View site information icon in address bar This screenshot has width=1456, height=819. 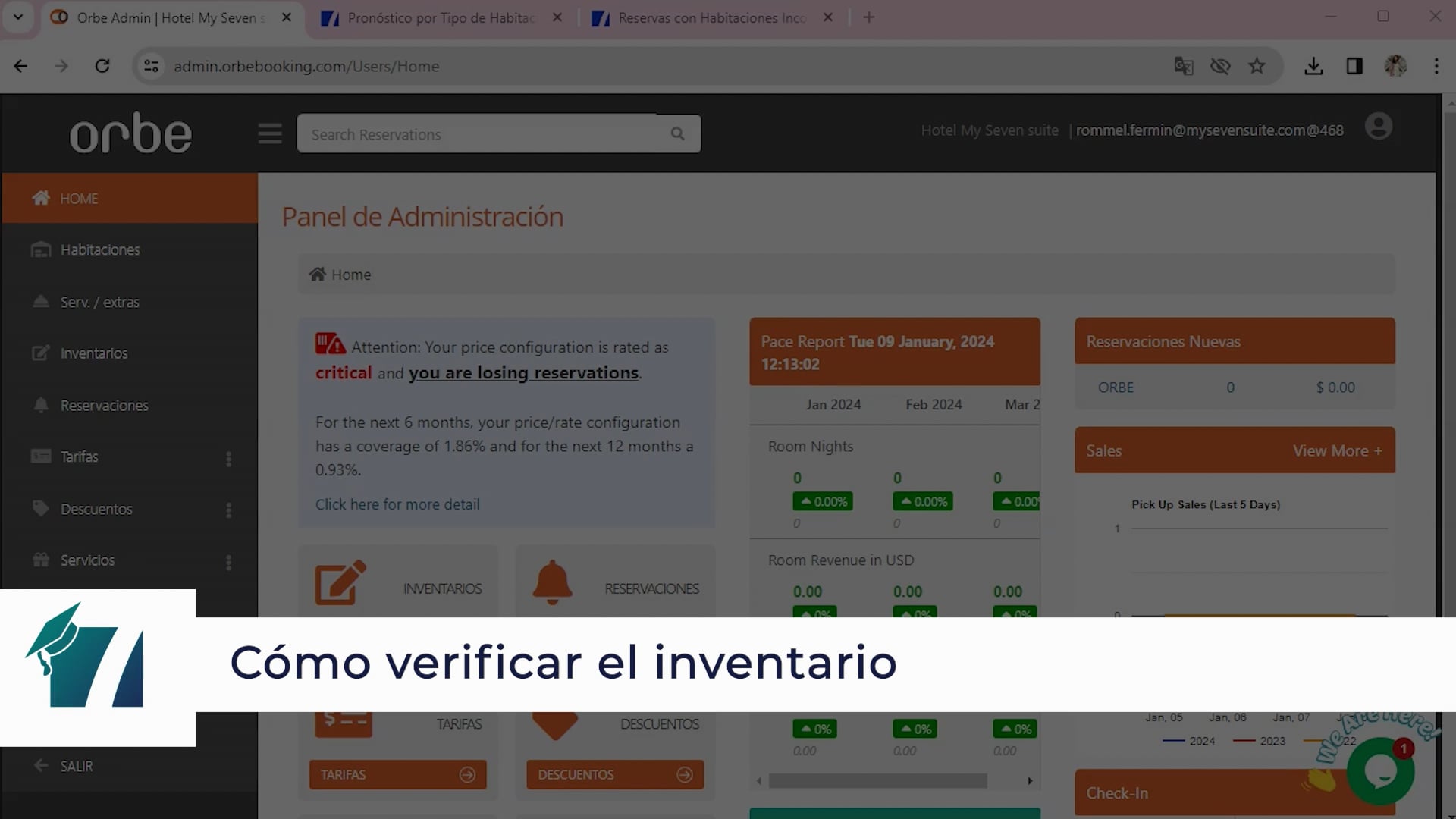click(x=151, y=67)
